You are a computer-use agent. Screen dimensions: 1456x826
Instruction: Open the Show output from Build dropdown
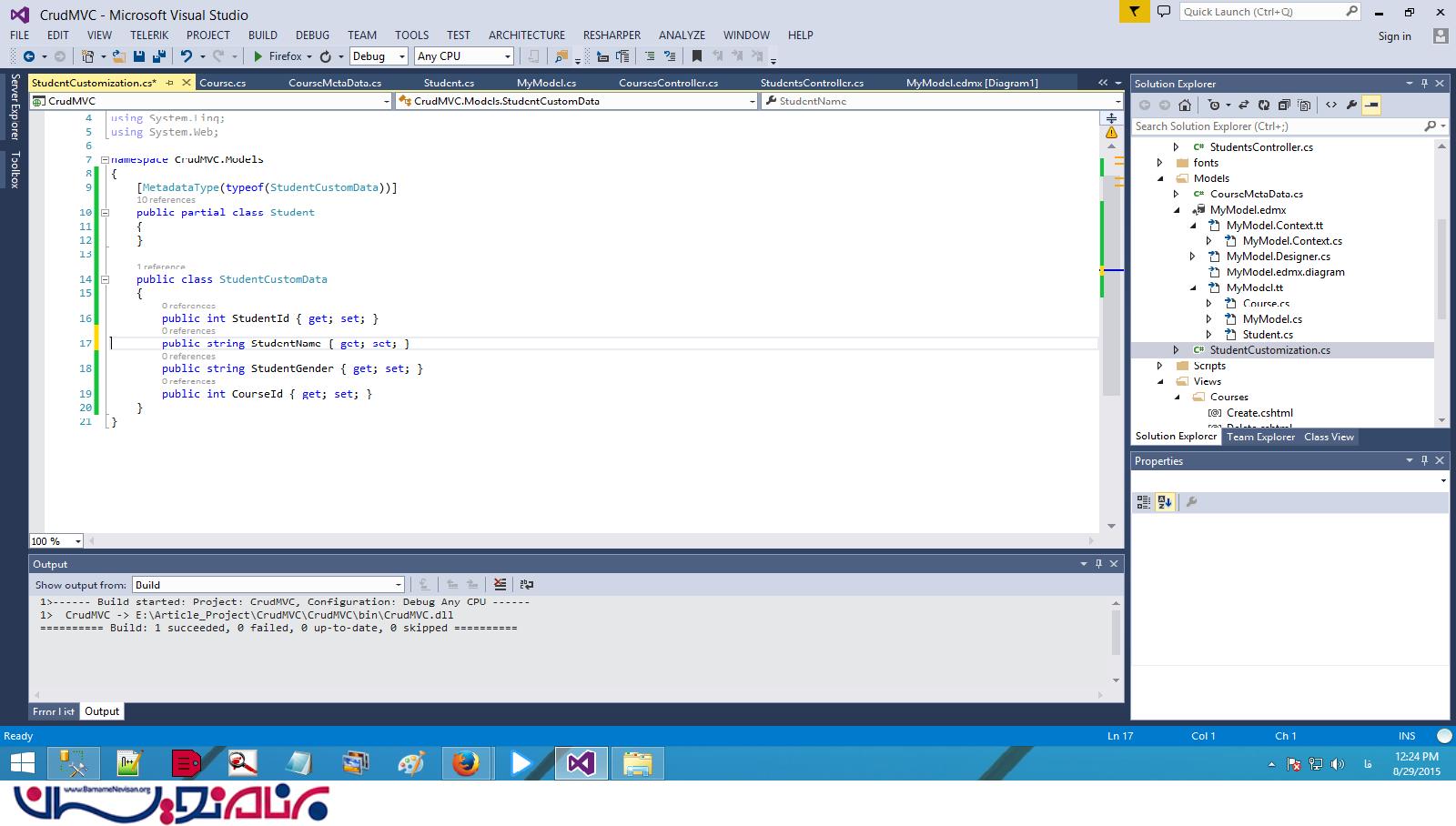[x=398, y=585]
